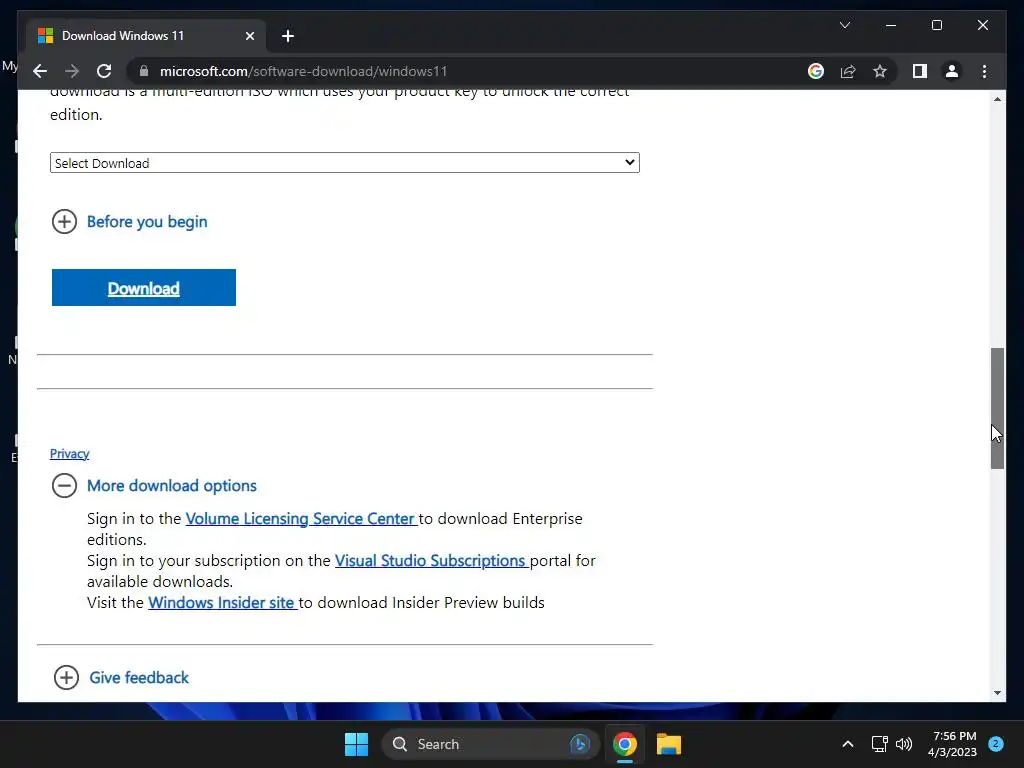This screenshot has width=1024, height=768.
Task: Close the Download Windows 11 tab
Action: pos(249,36)
